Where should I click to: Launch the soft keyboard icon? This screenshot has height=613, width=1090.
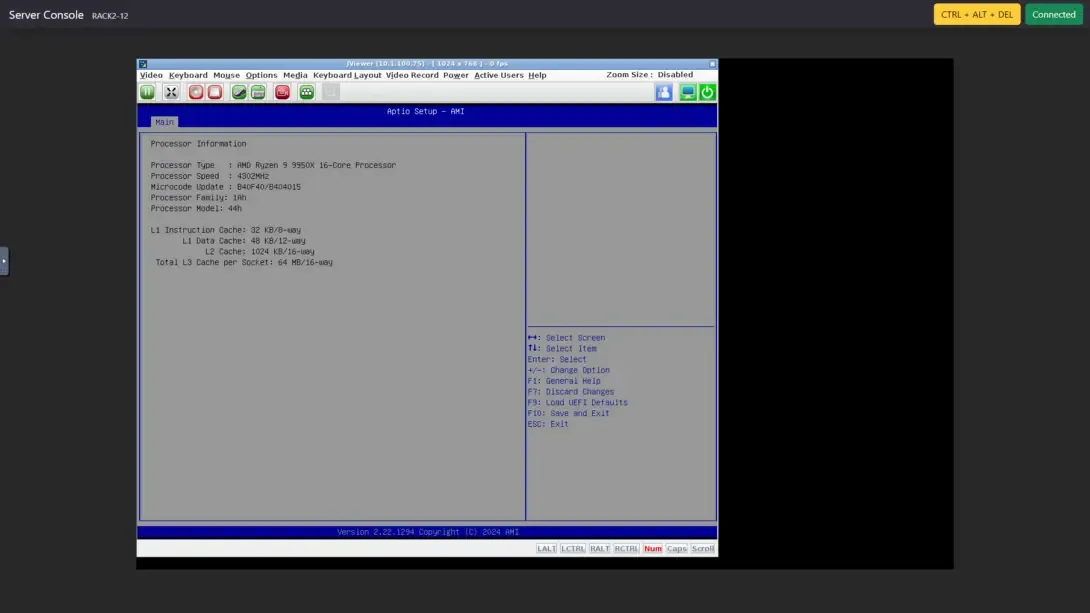pos(259,91)
